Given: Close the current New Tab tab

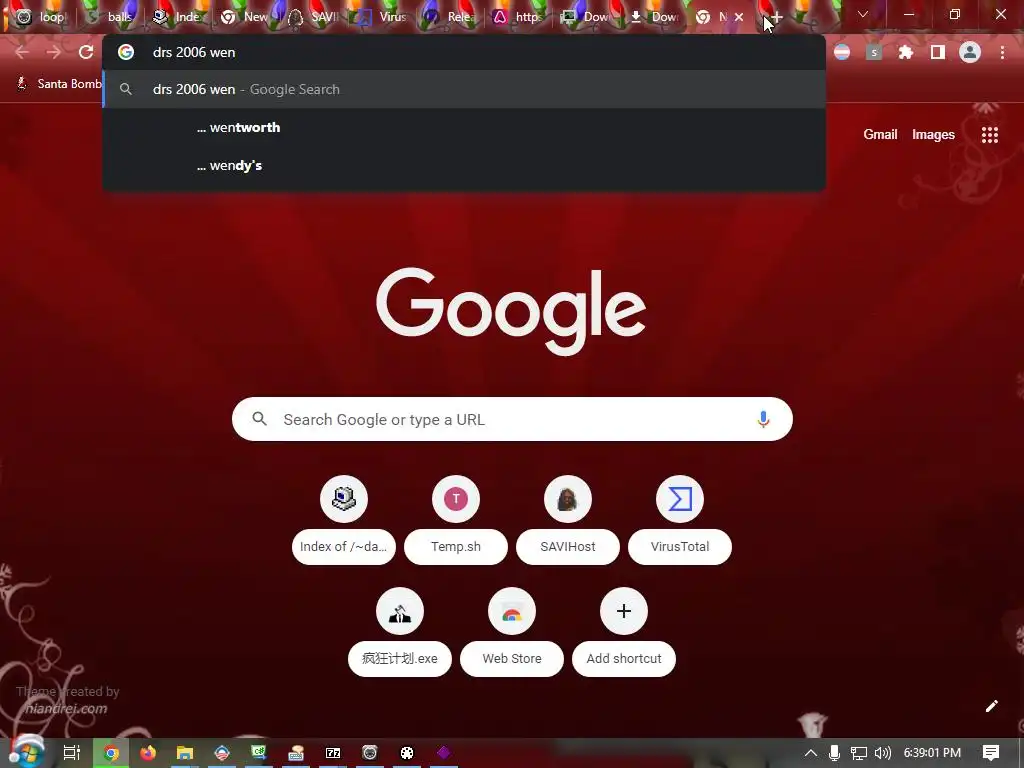Looking at the screenshot, I should coord(739,18).
